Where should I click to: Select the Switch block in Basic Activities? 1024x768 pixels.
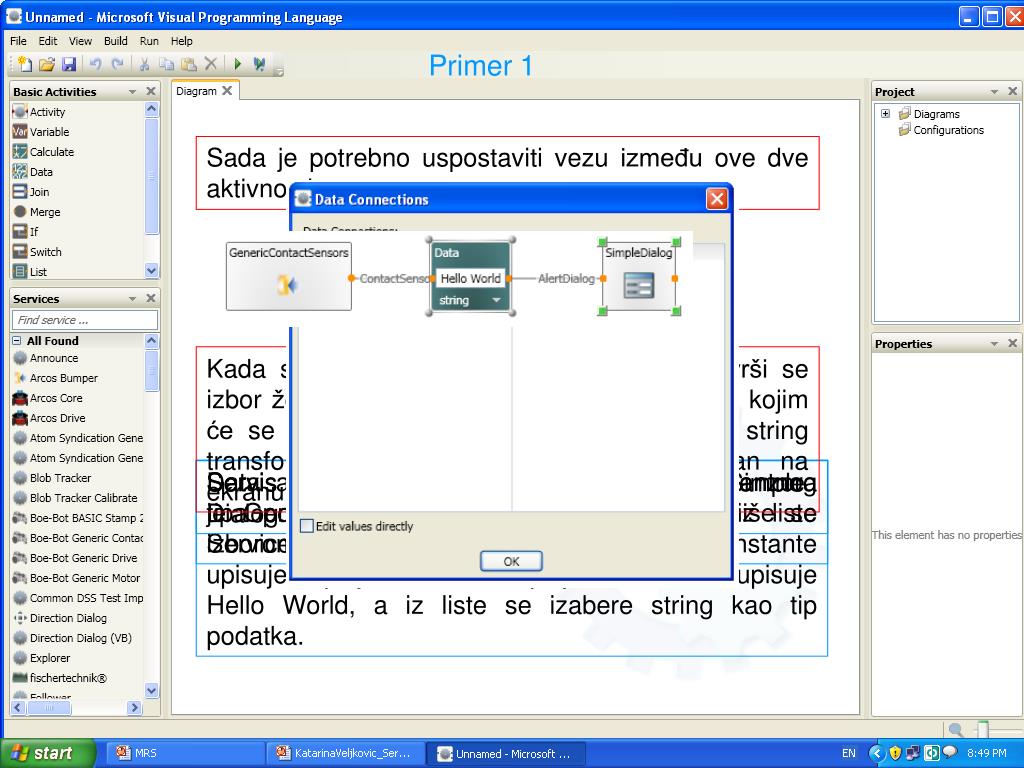click(x=37, y=252)
